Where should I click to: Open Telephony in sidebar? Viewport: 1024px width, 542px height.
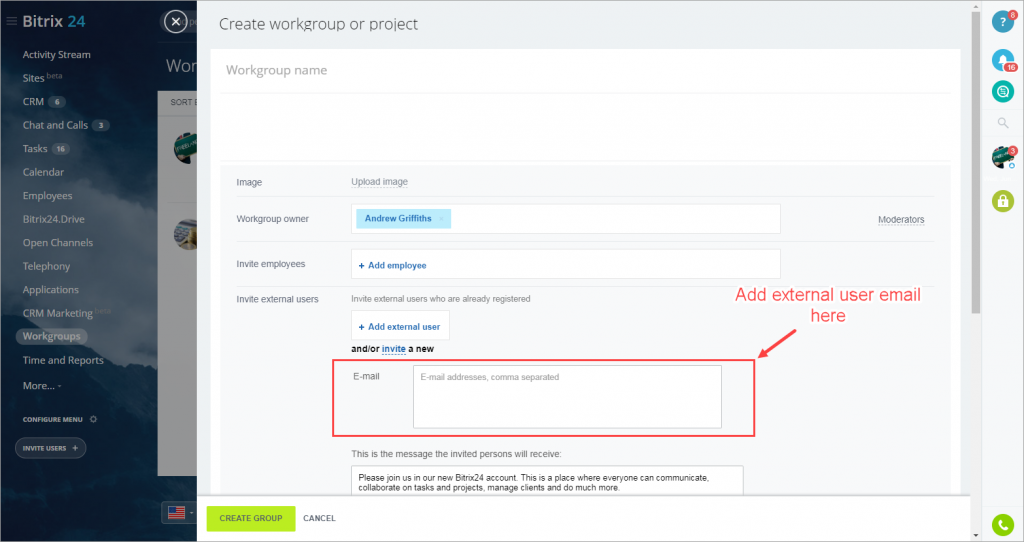(46, 266)
